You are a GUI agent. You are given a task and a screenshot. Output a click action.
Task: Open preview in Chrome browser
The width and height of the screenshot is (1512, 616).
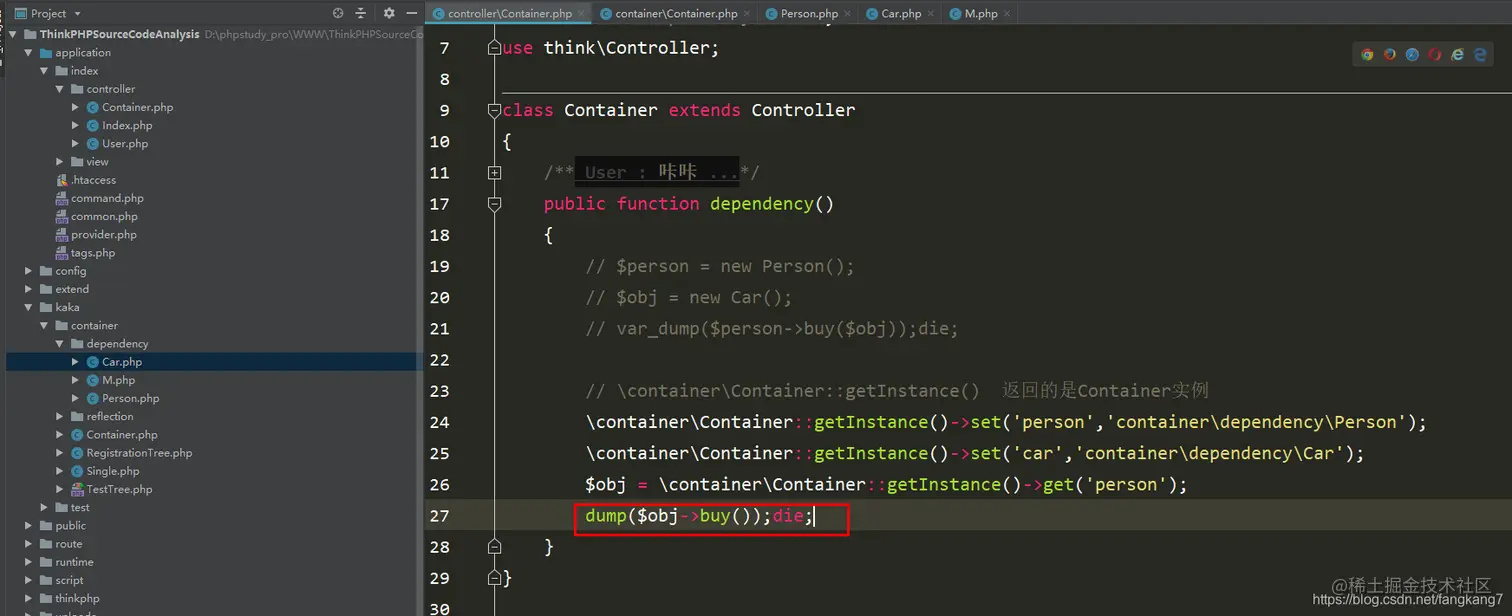pos(1367,55)
